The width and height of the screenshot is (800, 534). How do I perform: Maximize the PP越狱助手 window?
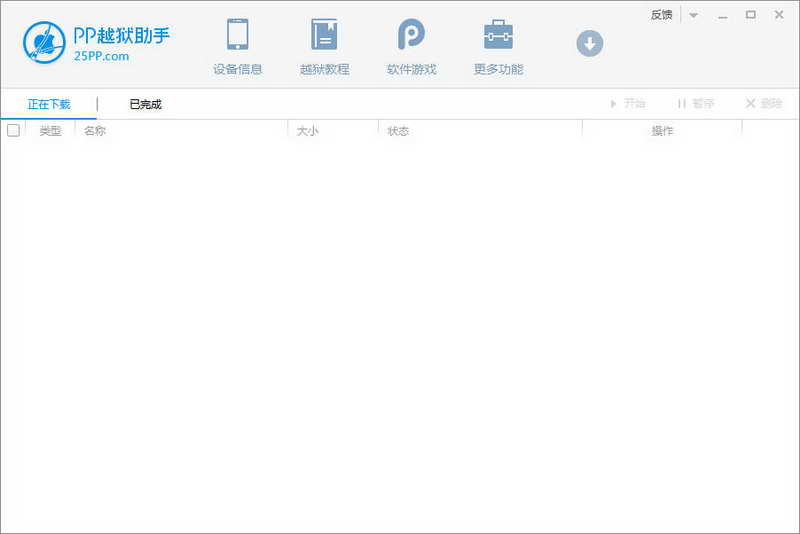[751, 15]
